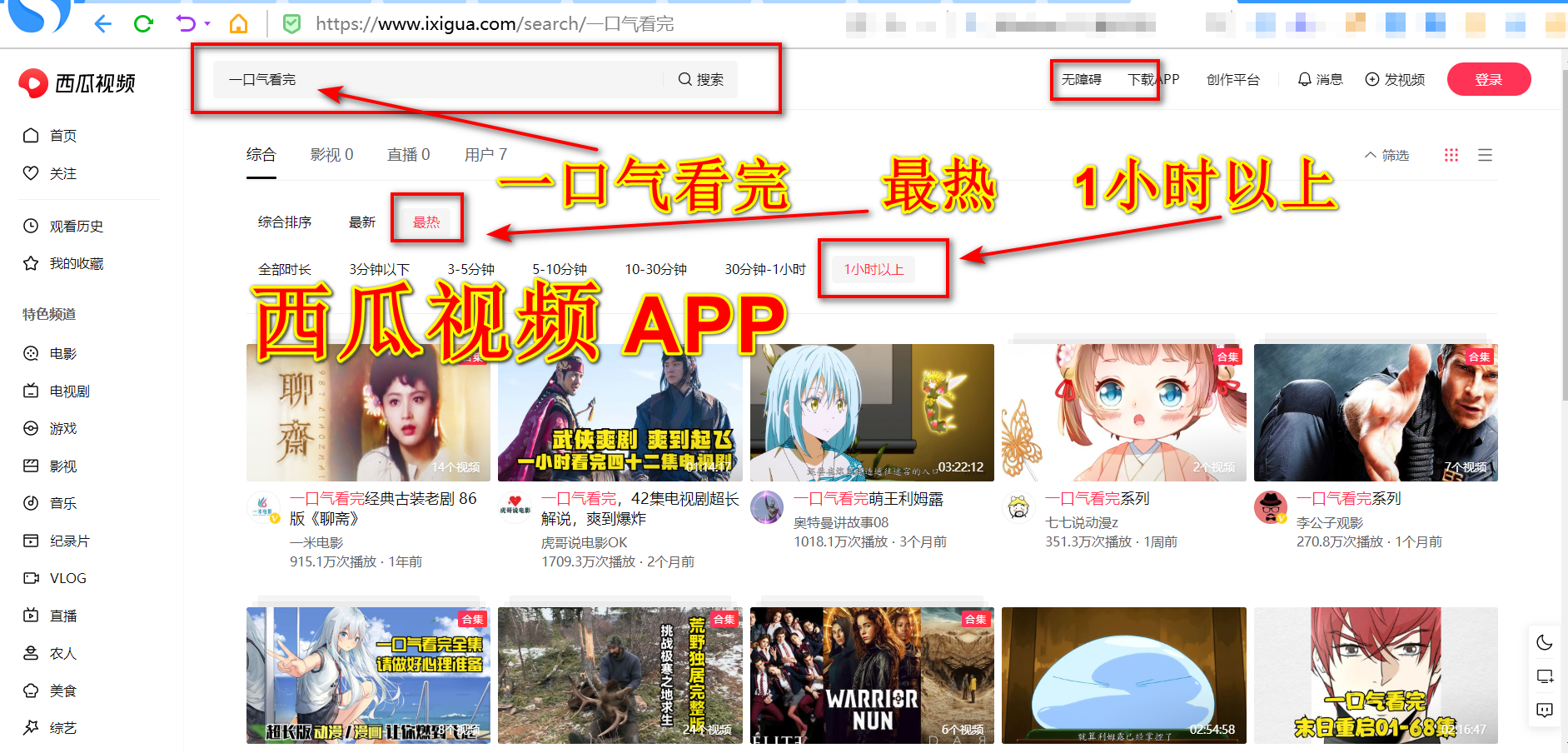Select the 音乐 channel icon
This screenshot has width=1568, height=753.
click(x=31, y=503)
